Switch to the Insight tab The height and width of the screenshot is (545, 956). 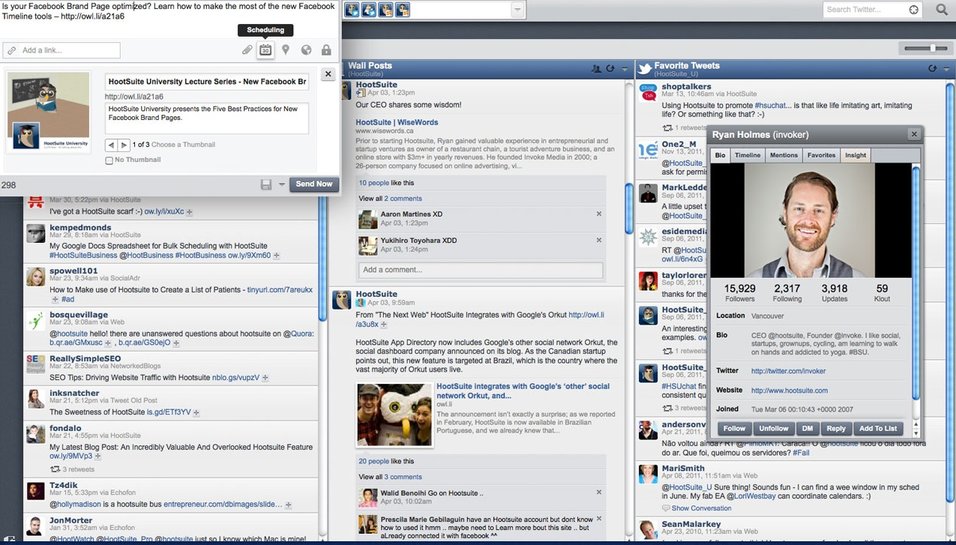[x=855, y=155]
